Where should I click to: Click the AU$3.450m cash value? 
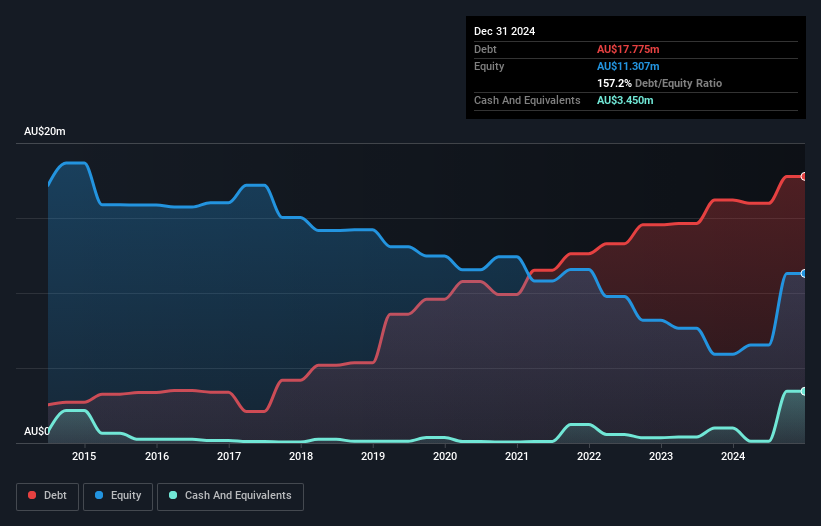tap(625, 100)
